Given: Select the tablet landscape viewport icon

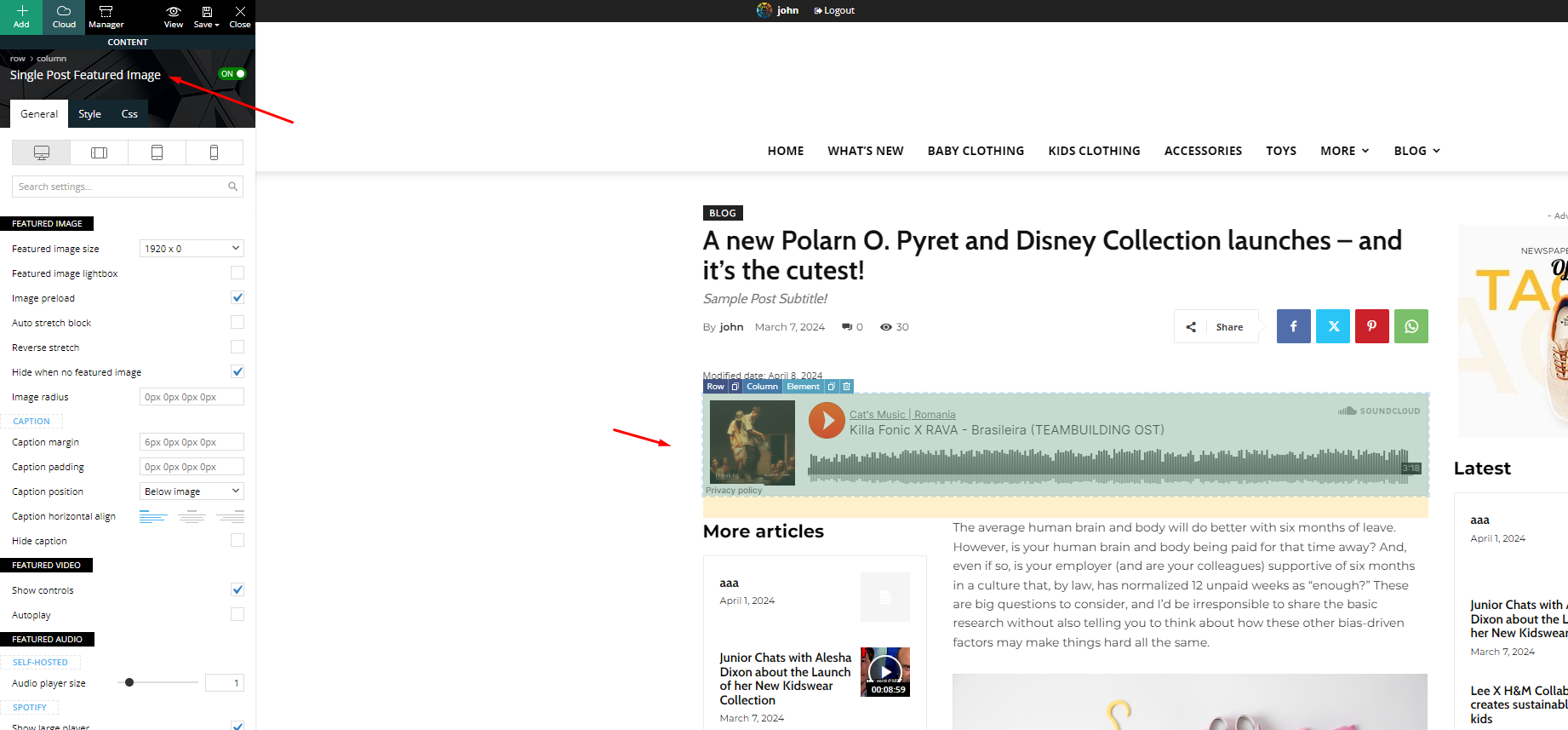Looking at the screenshot, I should tap(99, 152).
